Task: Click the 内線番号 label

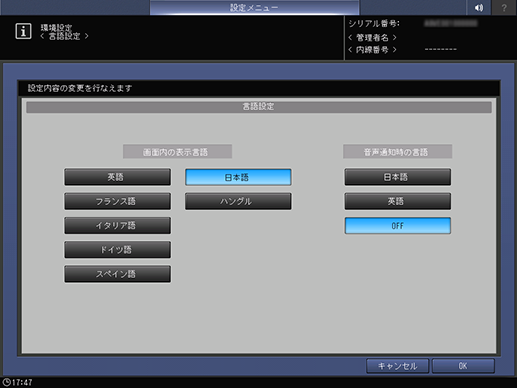Action: [x=372, y=50]
